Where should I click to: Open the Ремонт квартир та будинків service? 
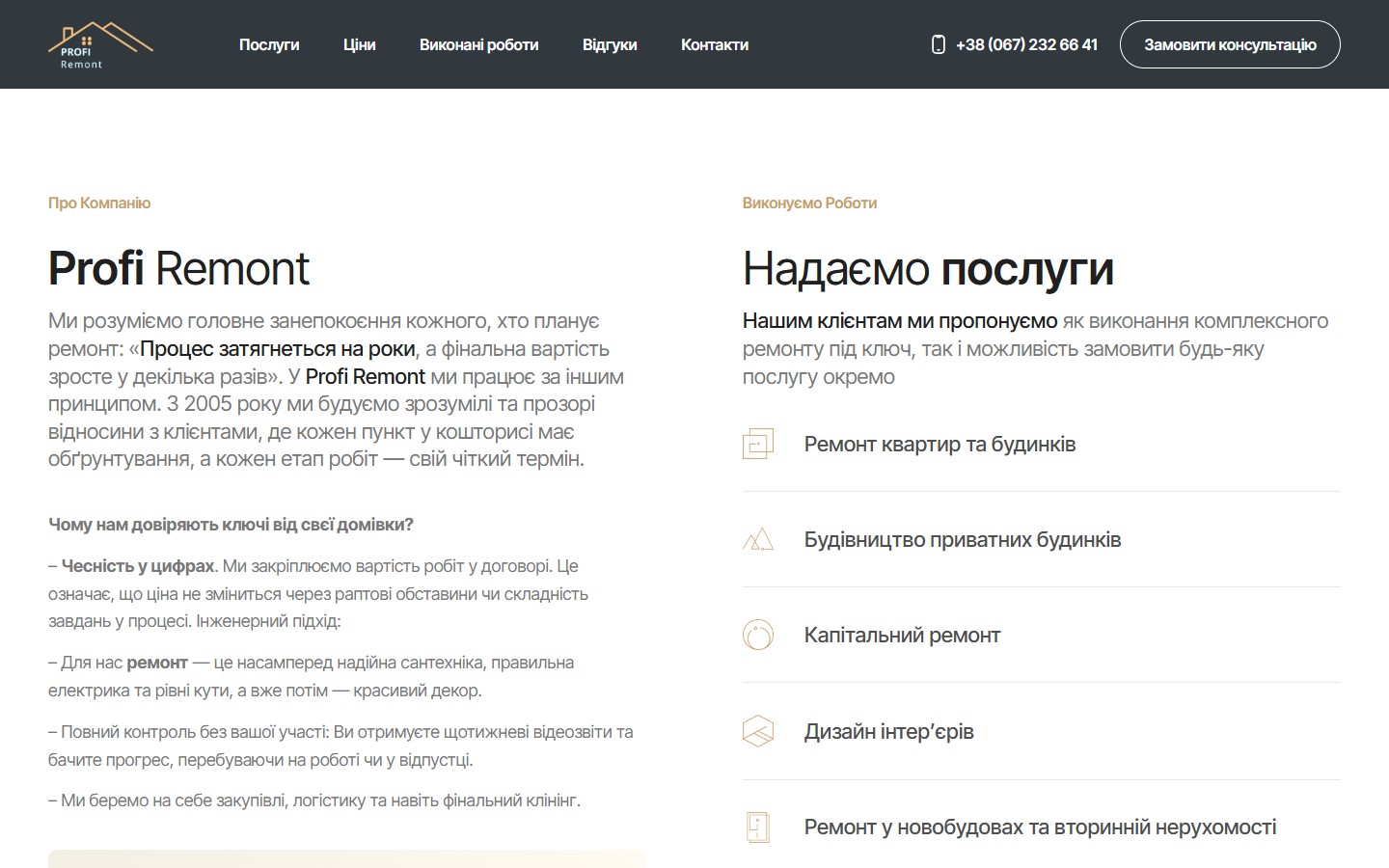[x=940, y=444]
